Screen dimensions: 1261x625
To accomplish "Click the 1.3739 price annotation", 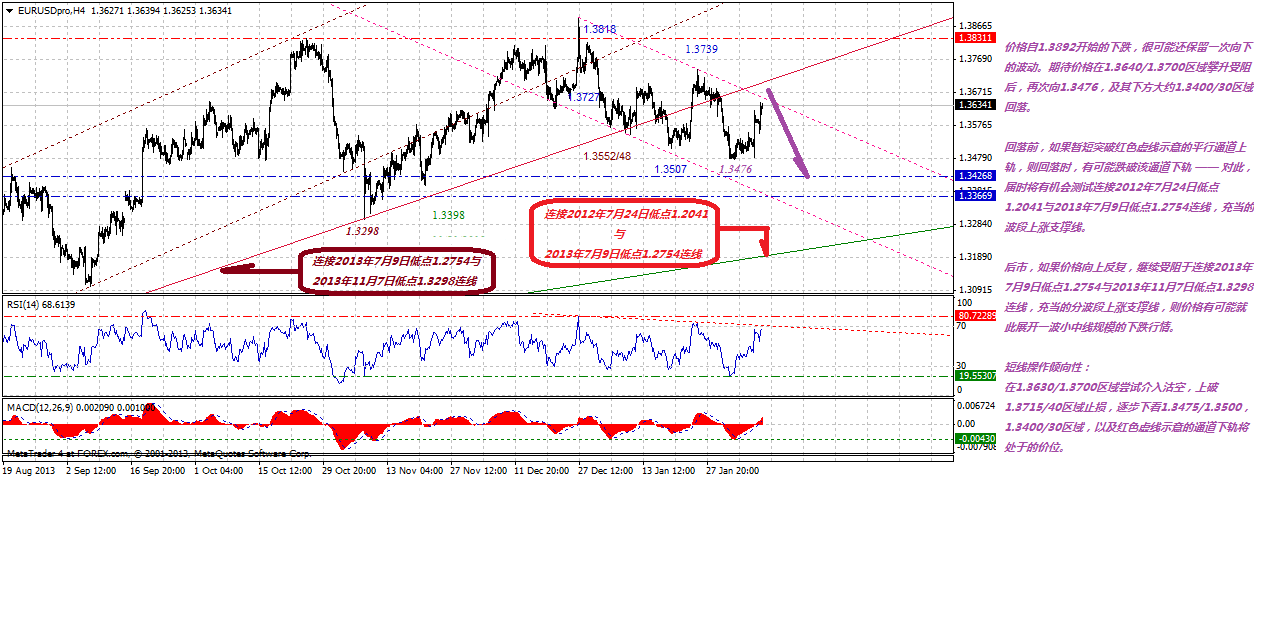I will (x=701, y=49).
